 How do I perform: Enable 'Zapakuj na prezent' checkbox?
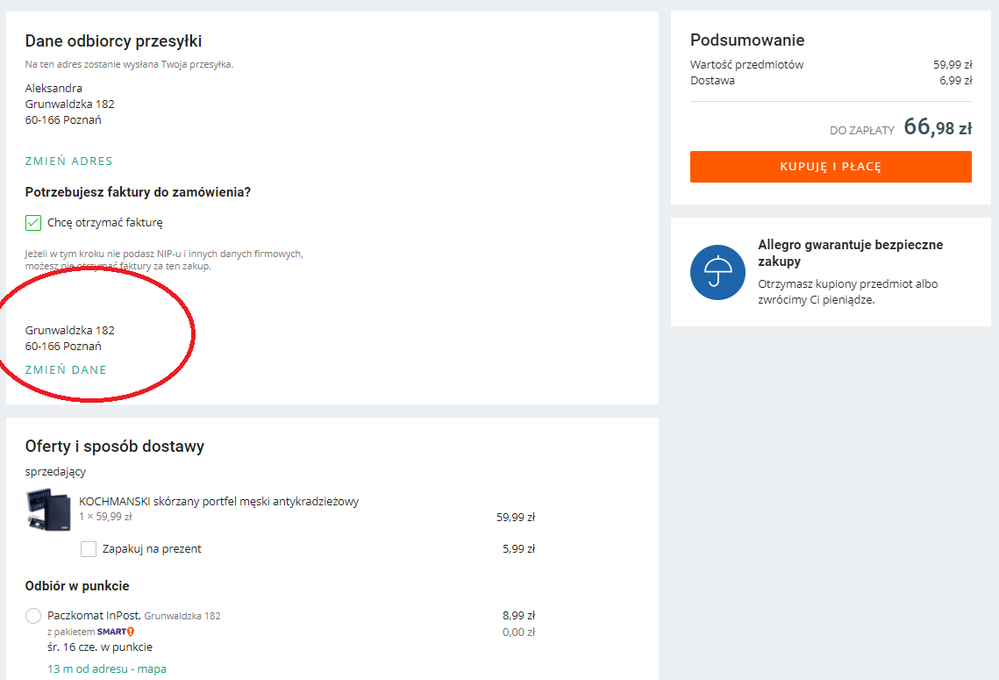click(89, 549)
